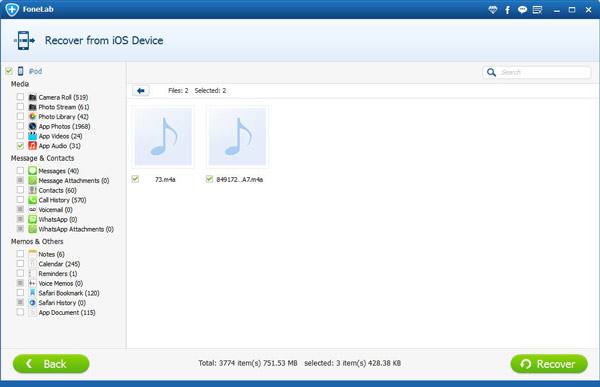
Task: Click the Safari Bookmark icon
Action: pos(33,293)
